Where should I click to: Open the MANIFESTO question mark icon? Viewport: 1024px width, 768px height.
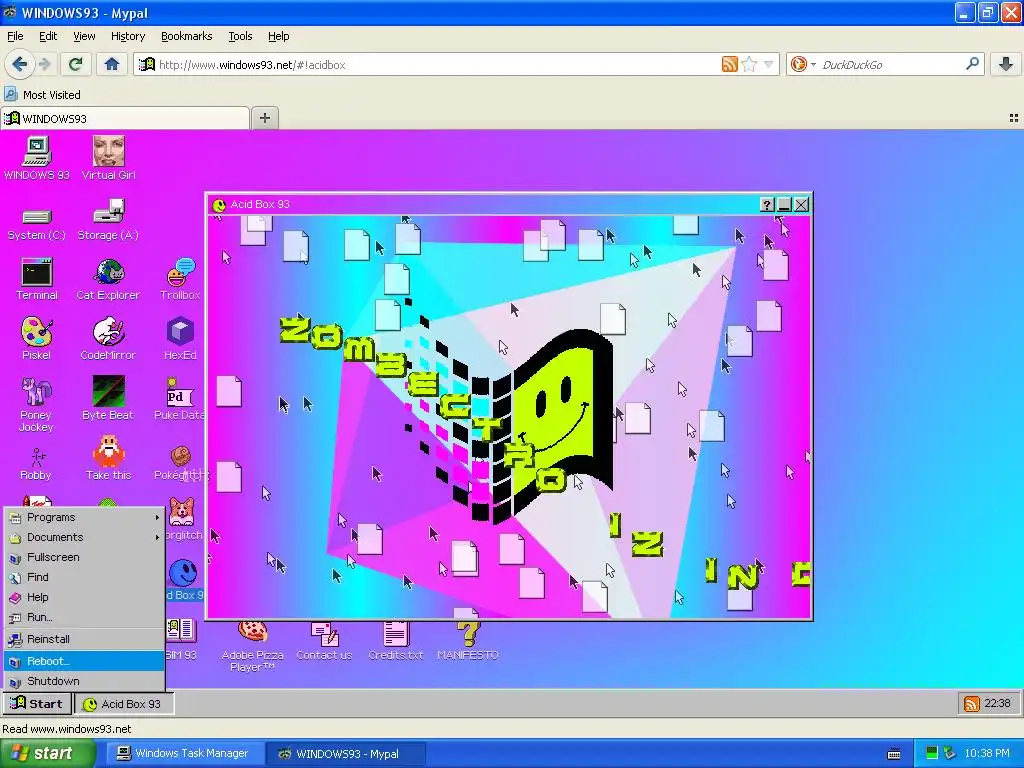click(x=468, y=641)
